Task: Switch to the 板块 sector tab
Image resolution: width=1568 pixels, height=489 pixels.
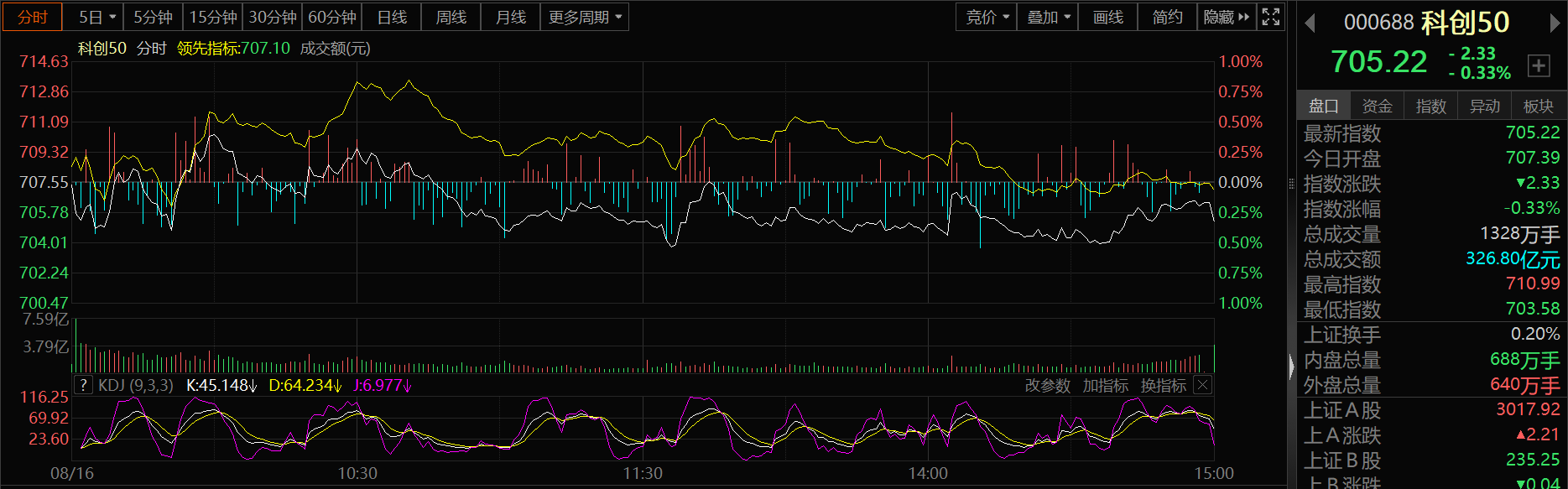Action: pyautogui.click(x=1538, y=106)
